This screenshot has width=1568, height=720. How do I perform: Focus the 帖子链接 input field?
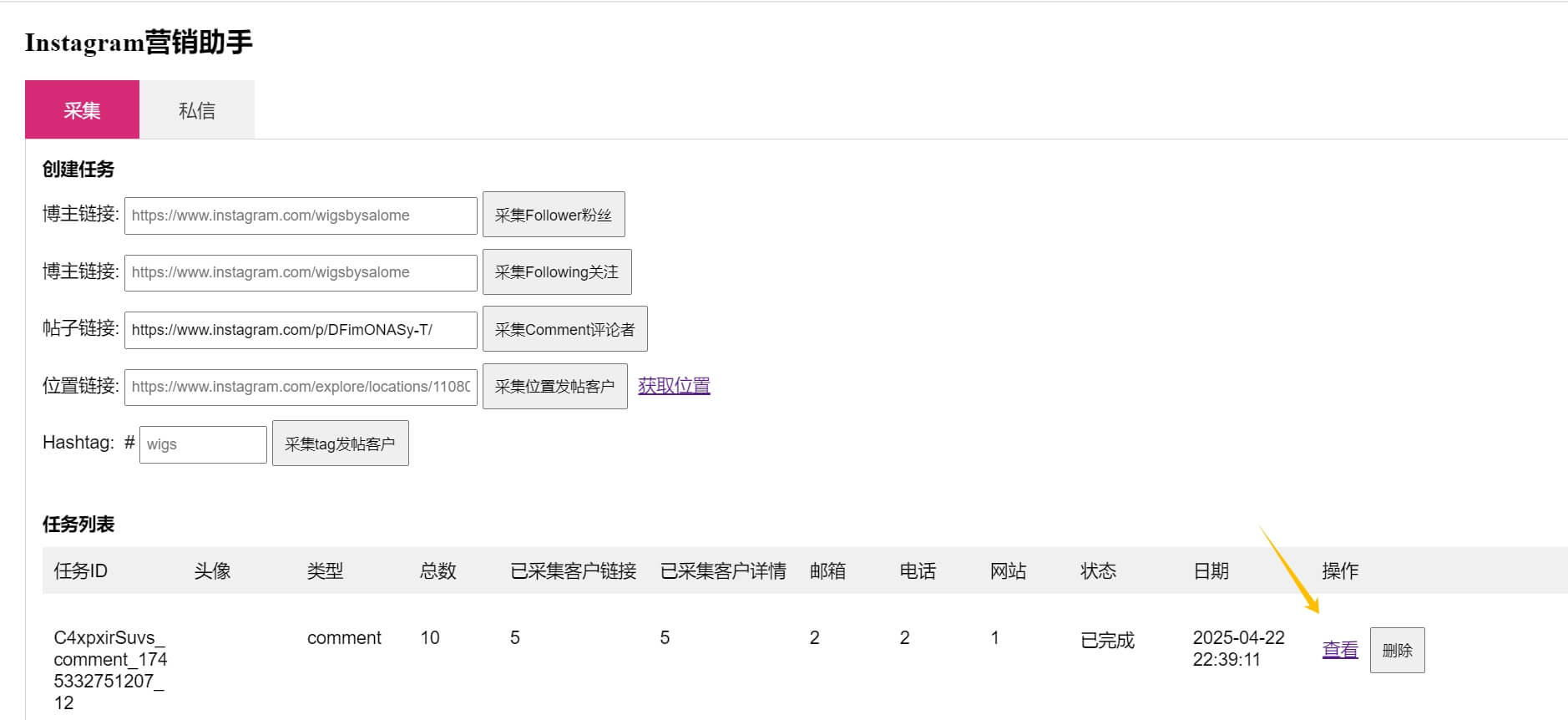[x=301, y=330]
